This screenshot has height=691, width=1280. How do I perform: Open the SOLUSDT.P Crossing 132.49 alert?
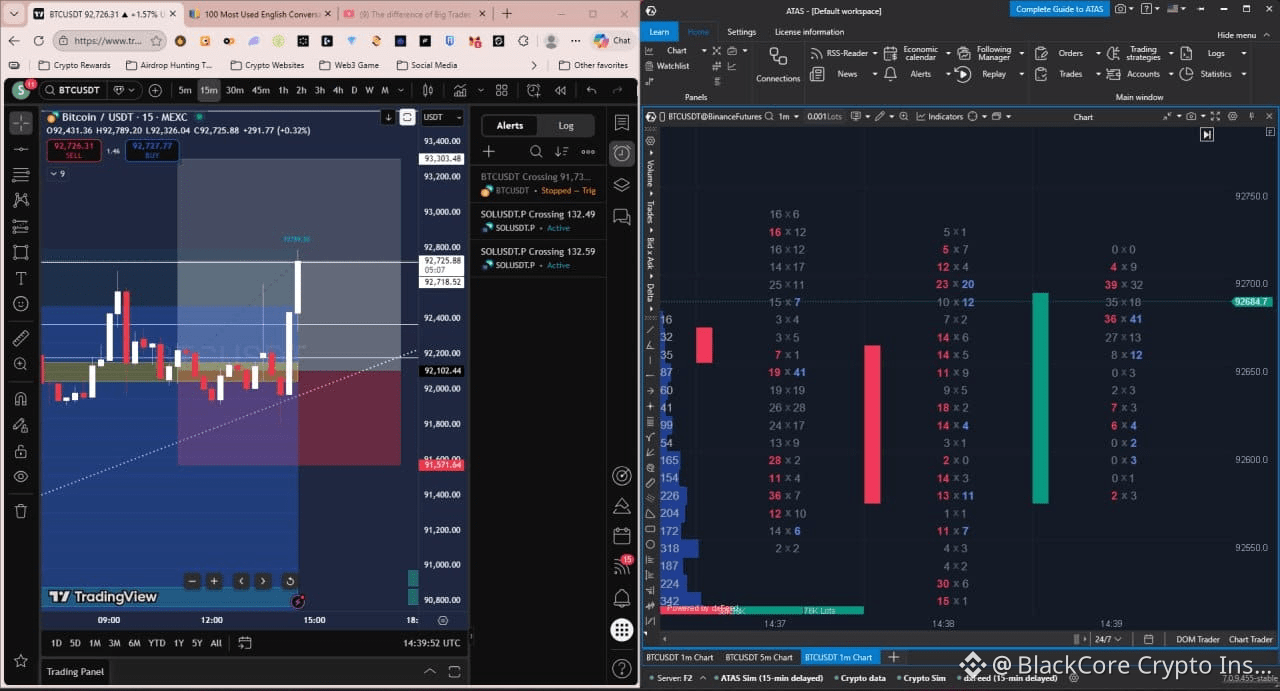tap(539, 221)
